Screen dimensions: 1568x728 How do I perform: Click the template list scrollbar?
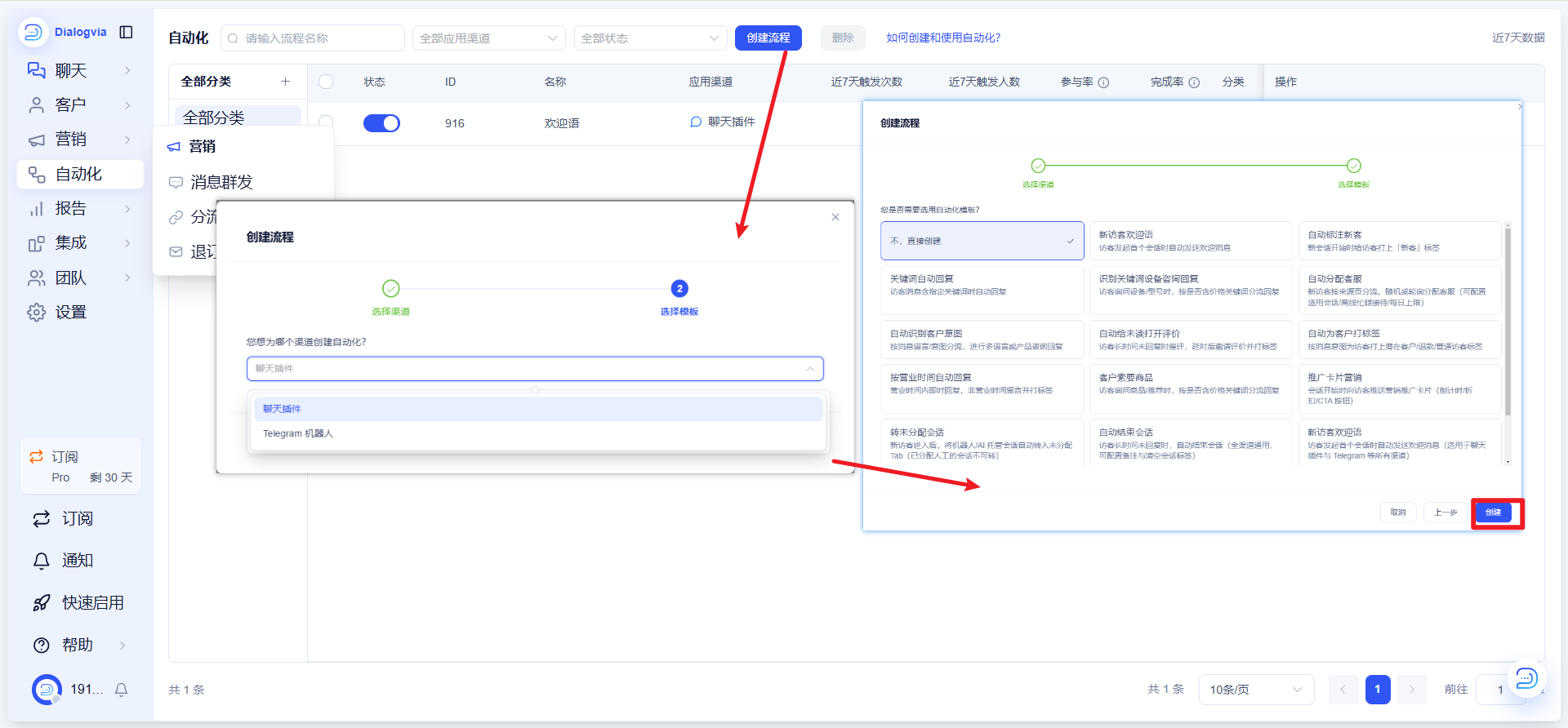point(1508,322)
